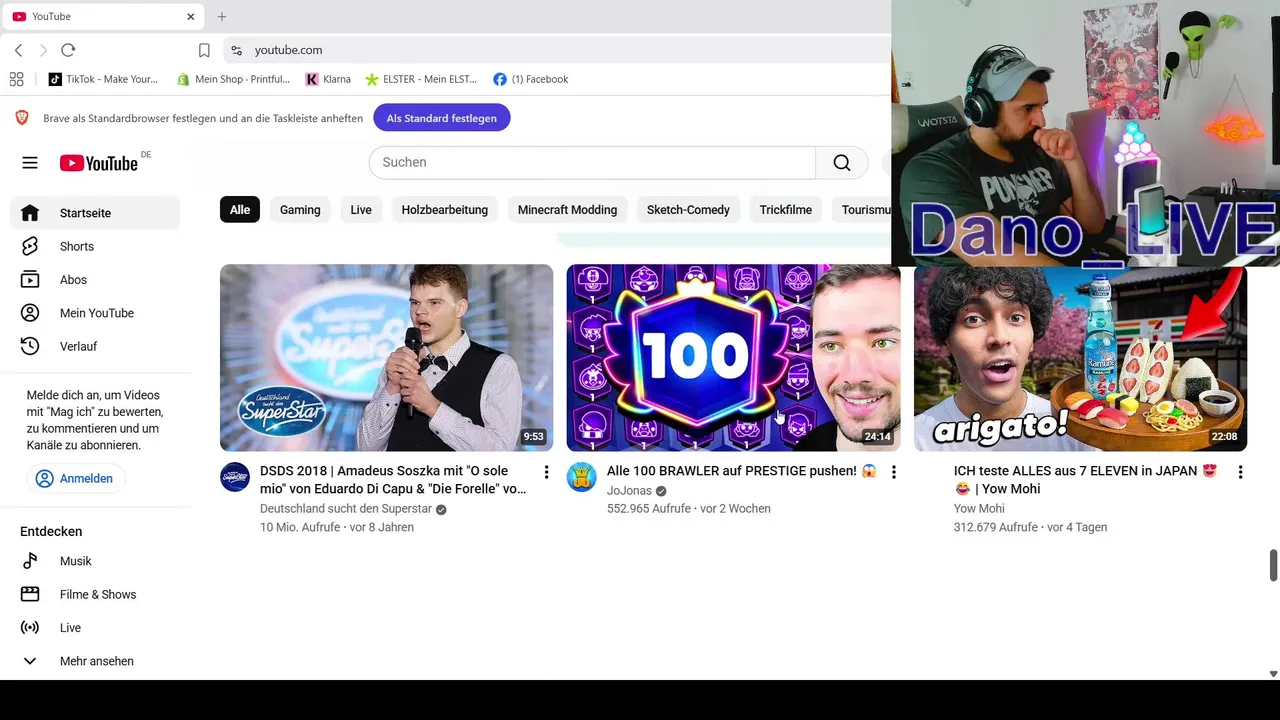The height and width of the screenshot is (720, 1280).
Task: Open the ELSTER bookmark
Action: click(x=421, y=79)
